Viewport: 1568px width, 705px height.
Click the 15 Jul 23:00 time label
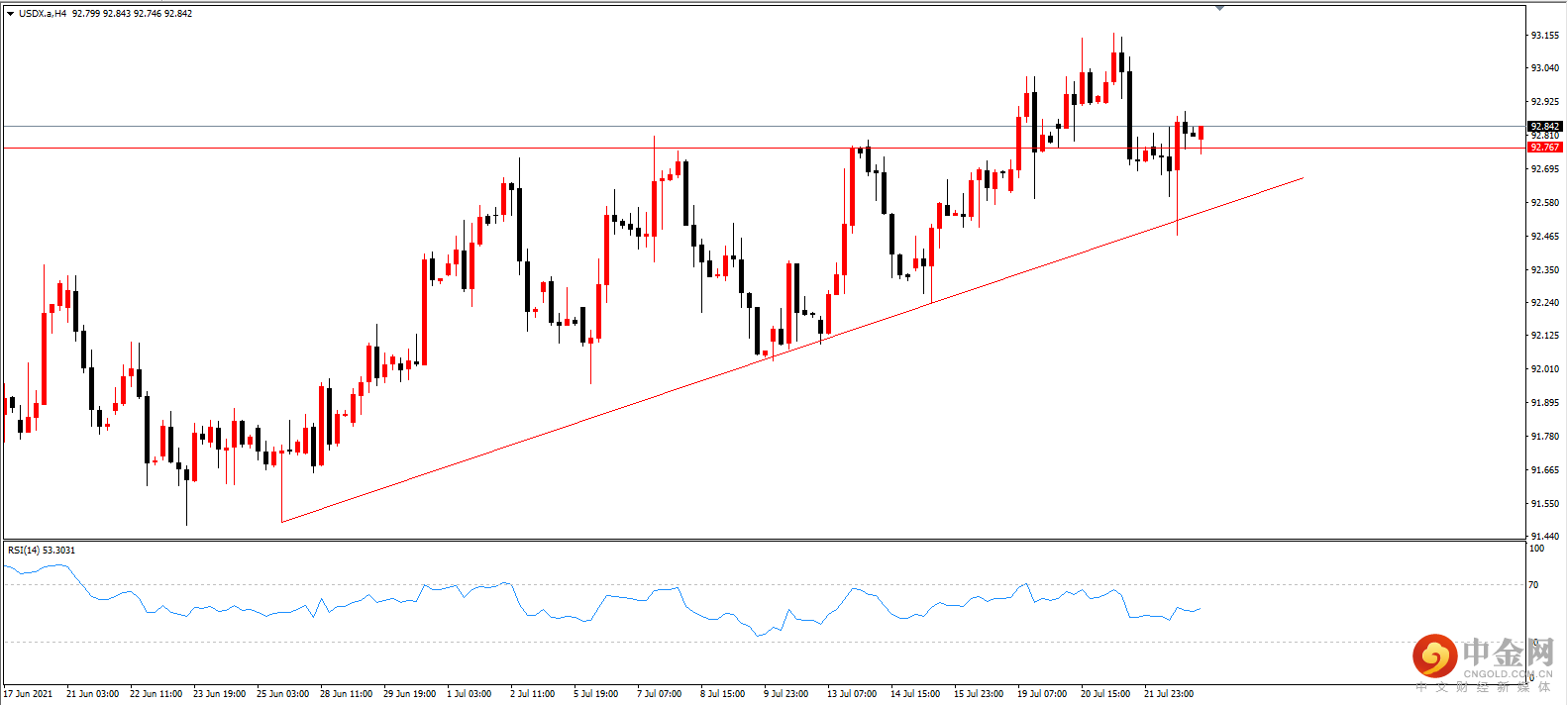pyautogui.click(x=979, y=694)
